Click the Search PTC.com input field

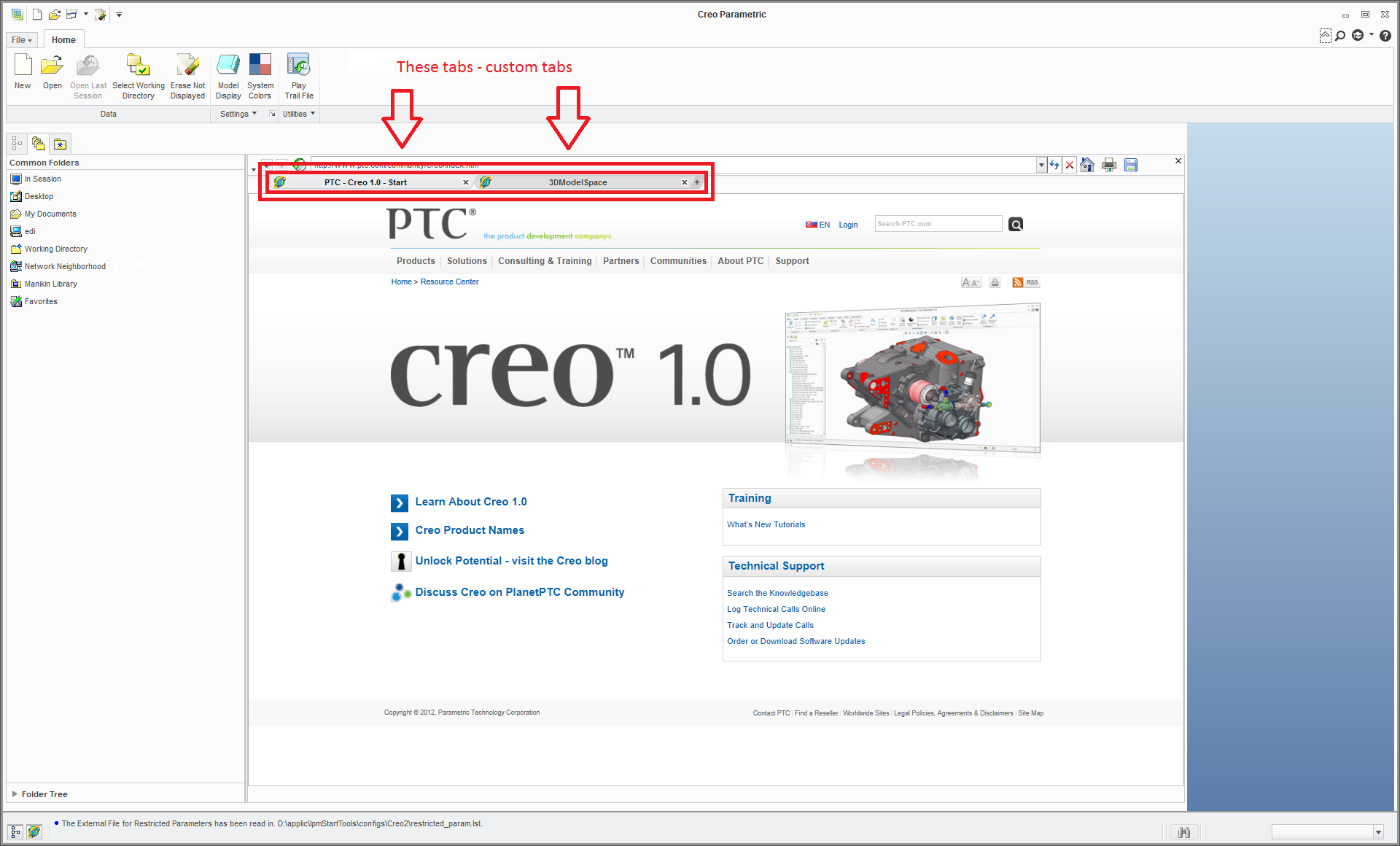click(938, 224)
